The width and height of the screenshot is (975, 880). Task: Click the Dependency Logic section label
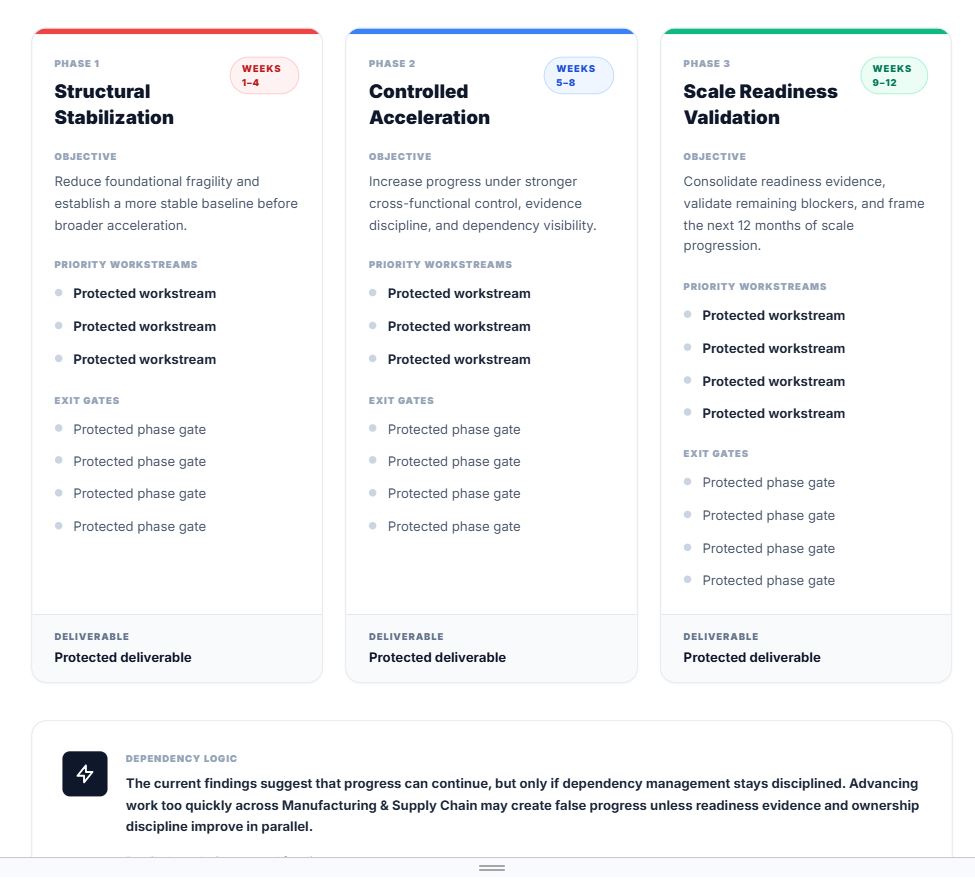[x=182, y=759]
